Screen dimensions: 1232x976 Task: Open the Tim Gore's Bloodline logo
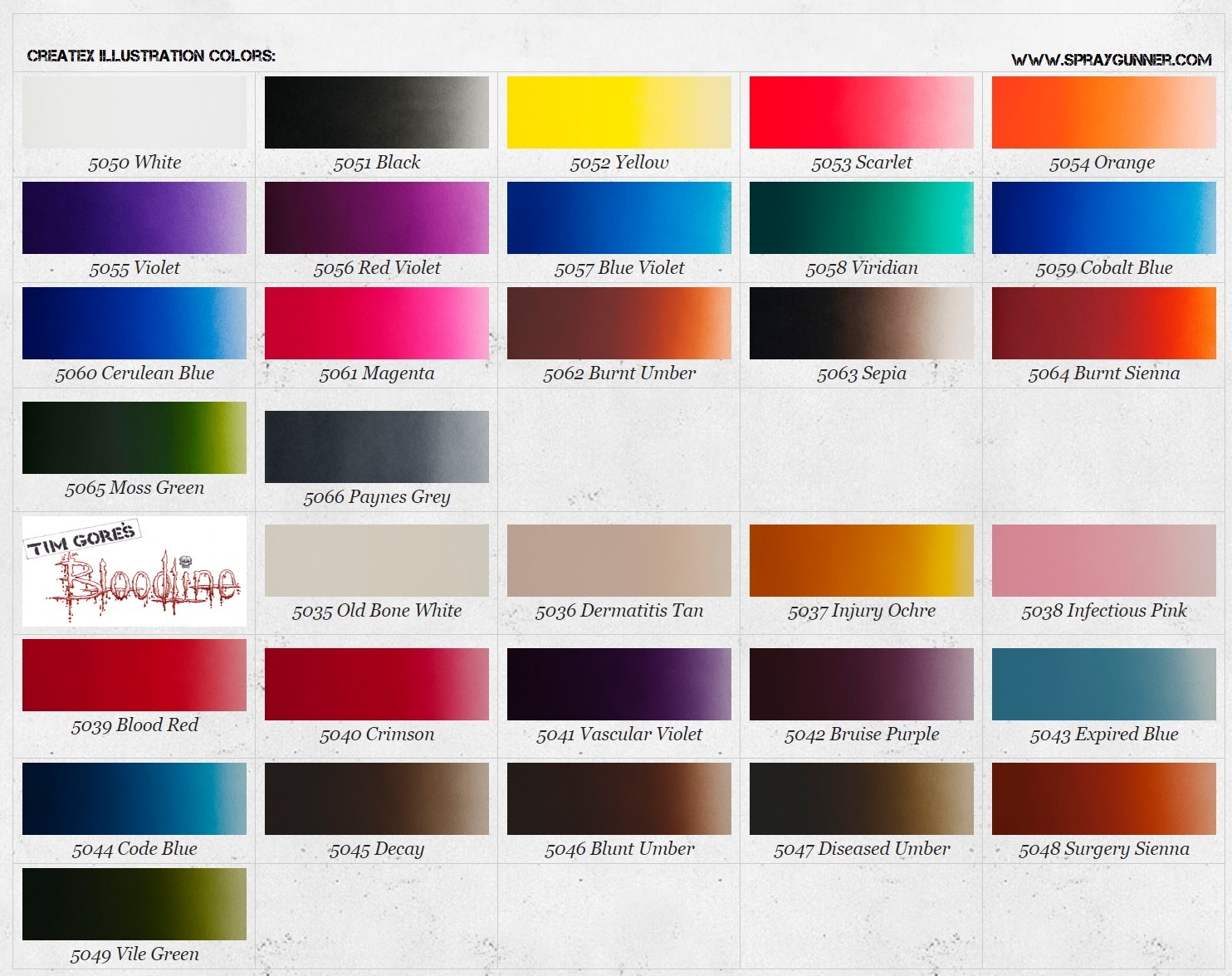(134, 571)
